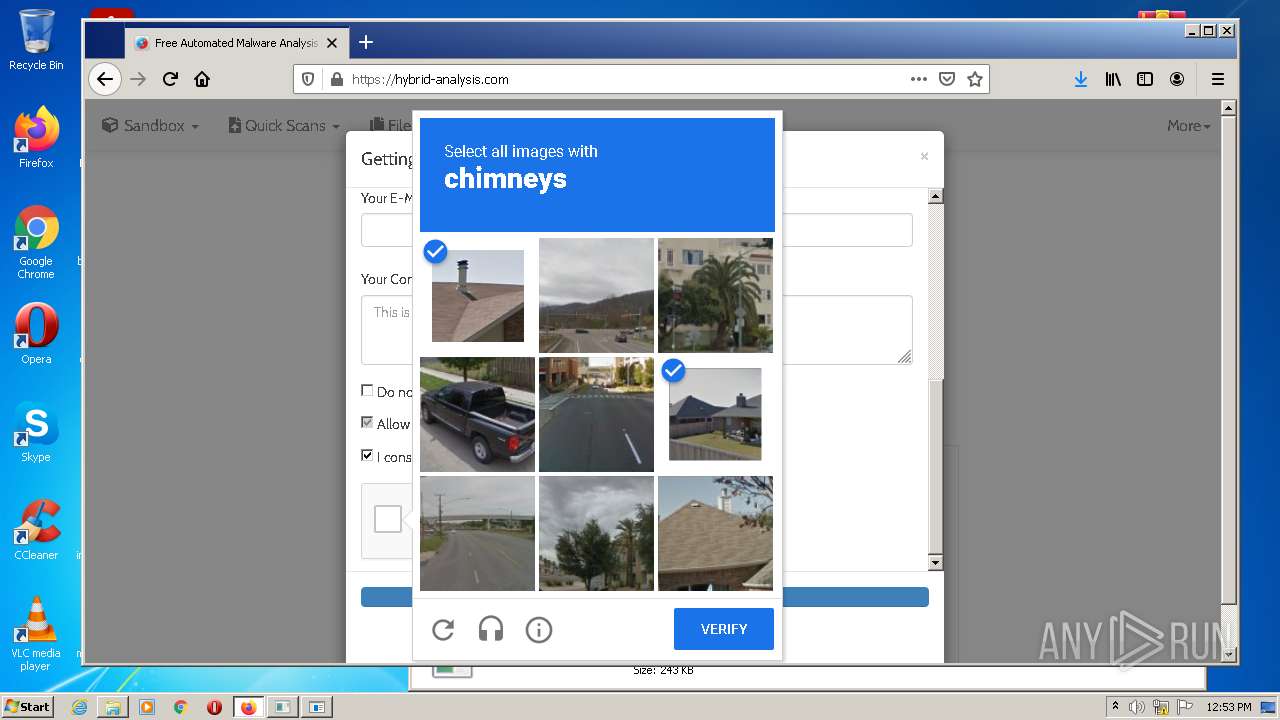
Task: Select Firefox taskbar button
Action: click(x=248, y=707)
